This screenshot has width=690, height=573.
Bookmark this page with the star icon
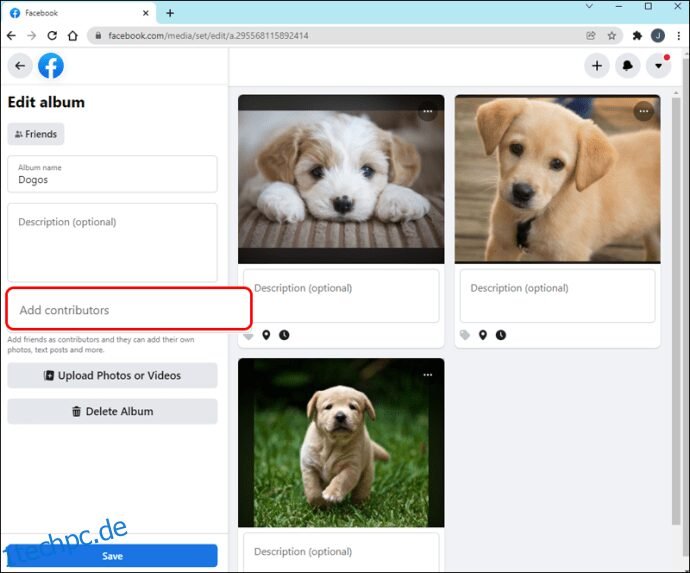coord(612,36)
